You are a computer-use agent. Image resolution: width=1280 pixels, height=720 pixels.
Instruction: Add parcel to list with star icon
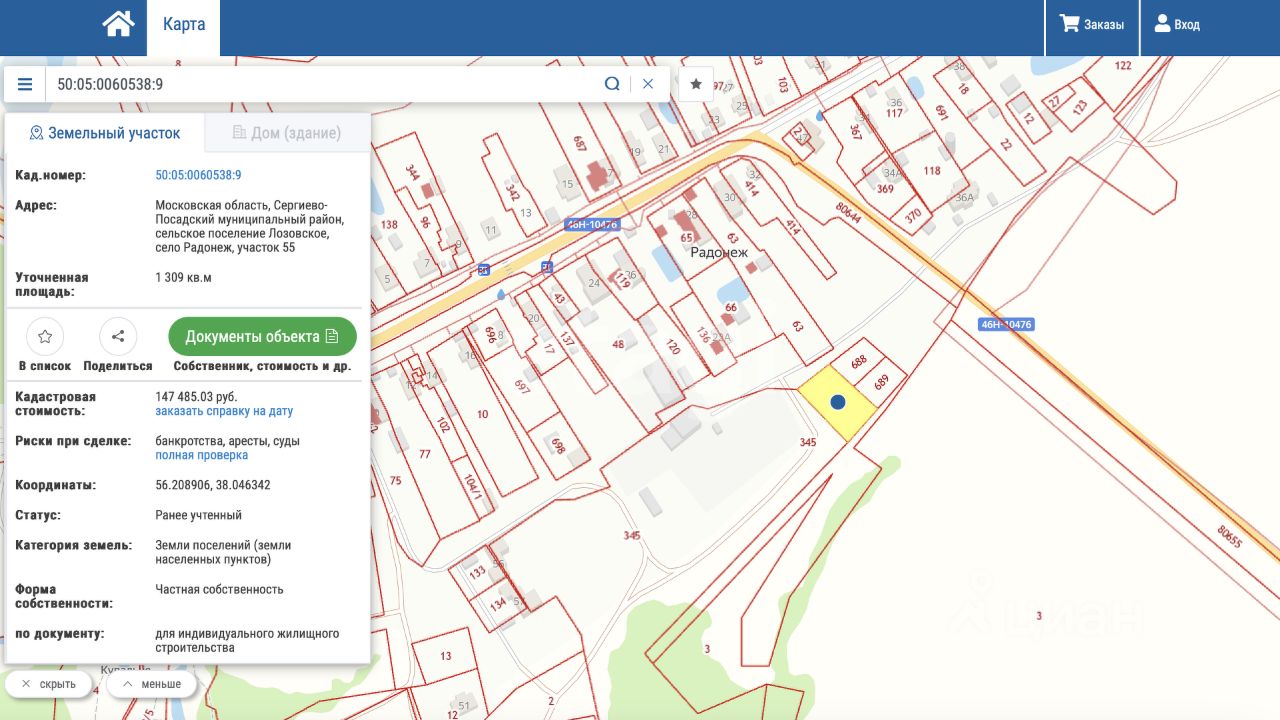[45, 337]
